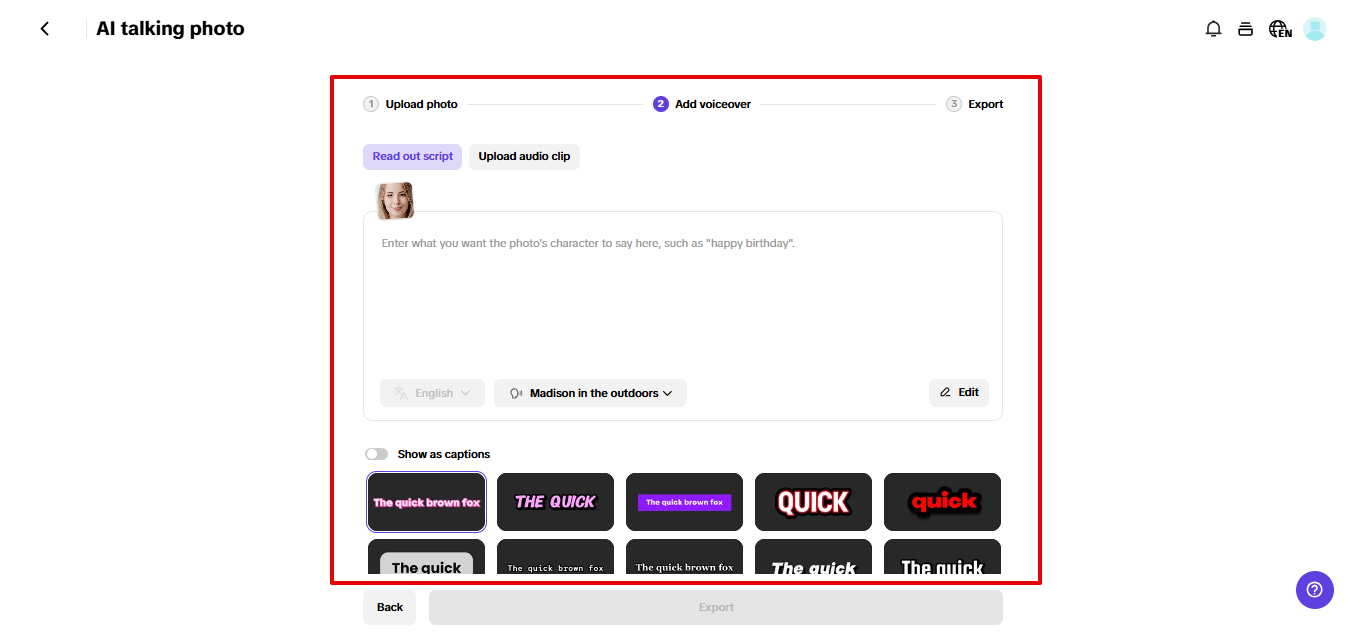Click the greyed-out Export button
The height and width of the screenshot is (640, 1365).
716,607
